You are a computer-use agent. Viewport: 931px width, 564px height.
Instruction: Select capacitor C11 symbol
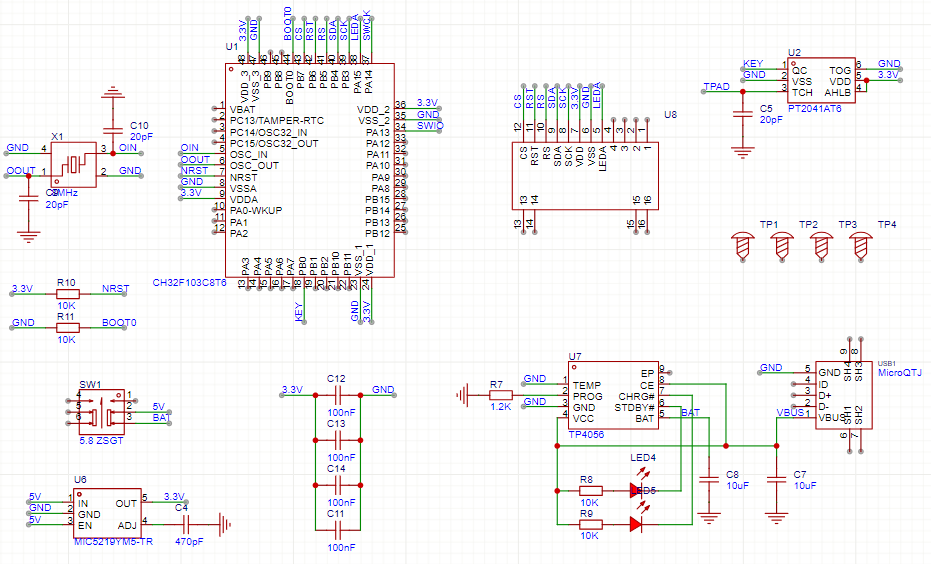click(x=338, y=530)
